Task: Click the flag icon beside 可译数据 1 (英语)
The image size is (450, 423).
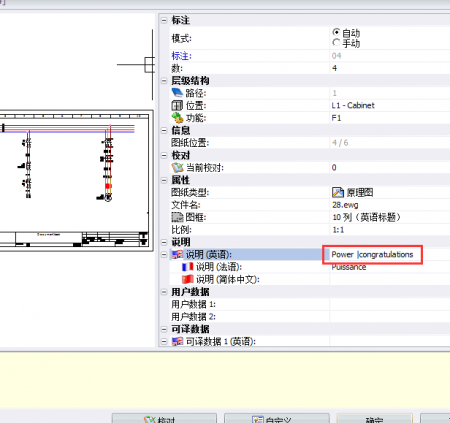Action: point(177,341)
